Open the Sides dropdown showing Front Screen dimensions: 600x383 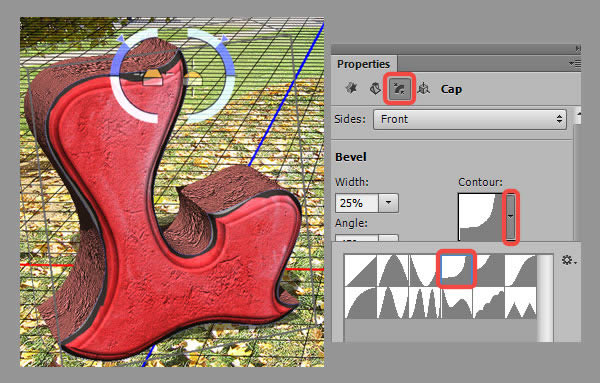pyautogui.click(x=470, y=119)
